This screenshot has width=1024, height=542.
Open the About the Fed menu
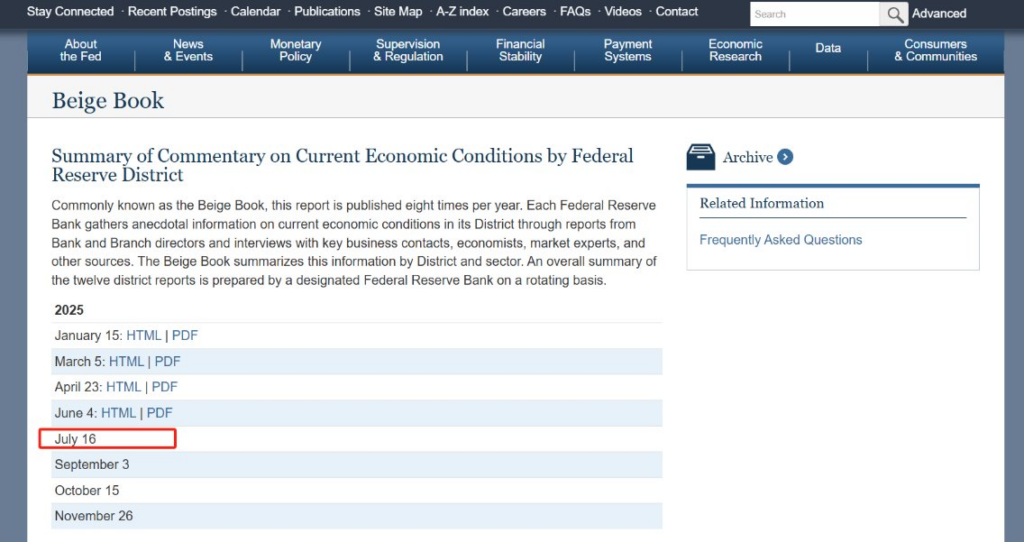[81, 50]
